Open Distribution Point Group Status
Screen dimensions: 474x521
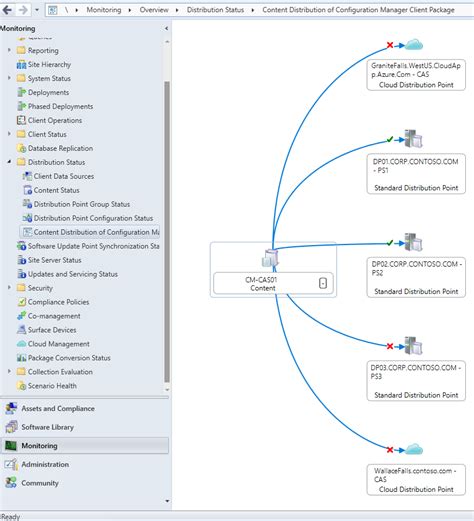(81, 204)
